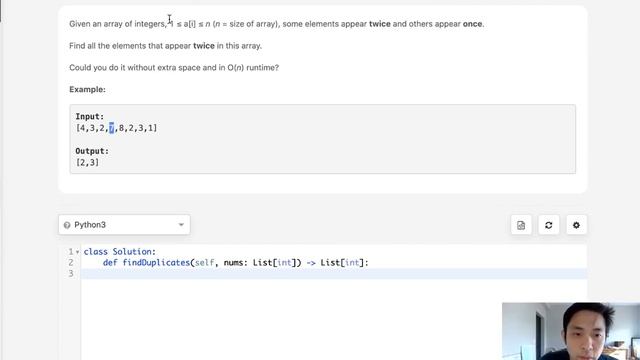This screenshot has width=640, height=360.
Task: Click the 'Input:' label in example
Action: pyautogui.click(x=90, y=117)
